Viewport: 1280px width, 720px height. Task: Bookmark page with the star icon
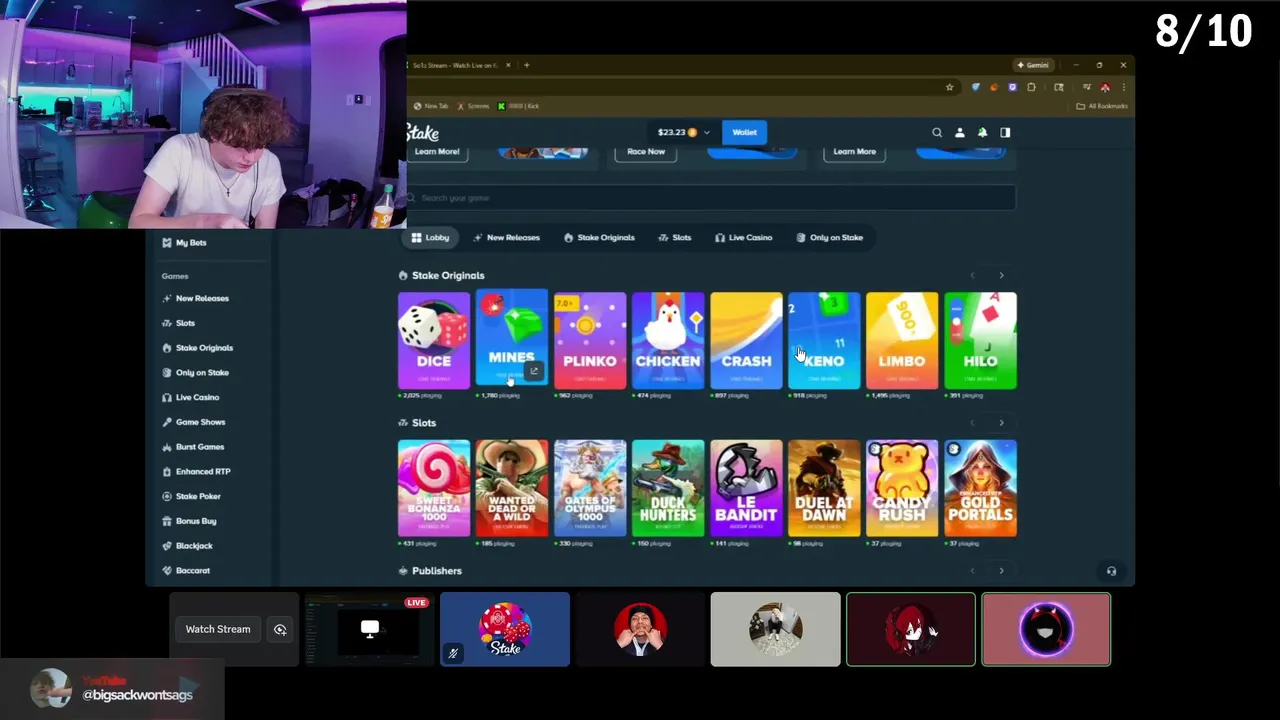click(950, 87)
